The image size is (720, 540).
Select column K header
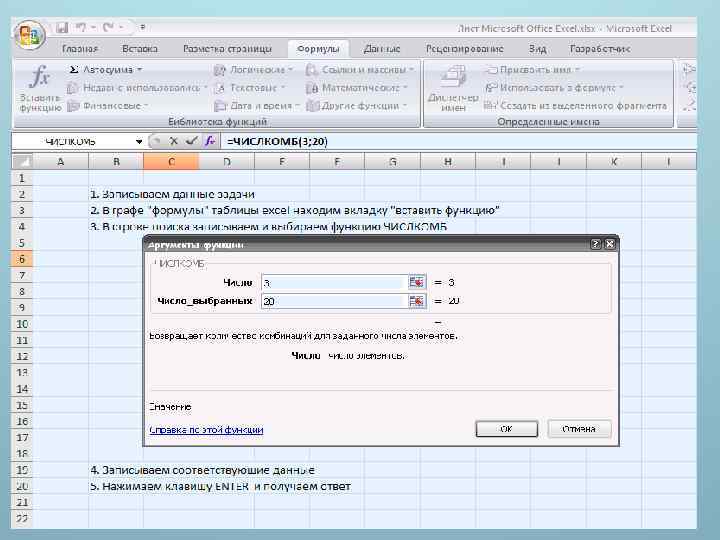(x=614, y=162)
